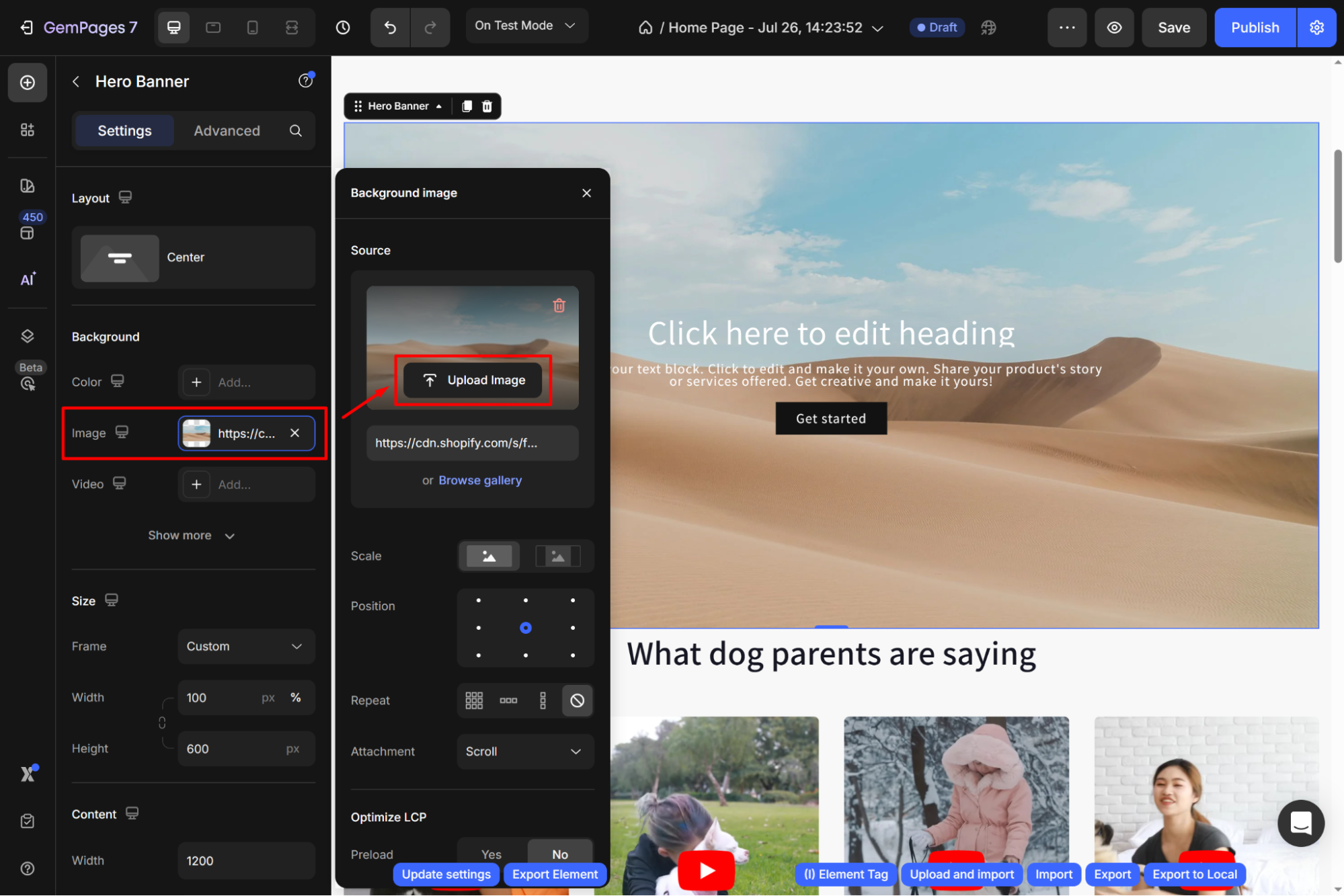The width and height of the screenshot is (1344, 896).
Task: Open the On Test Mode menu
Action: pyautogui.click(x=526, y=26)
